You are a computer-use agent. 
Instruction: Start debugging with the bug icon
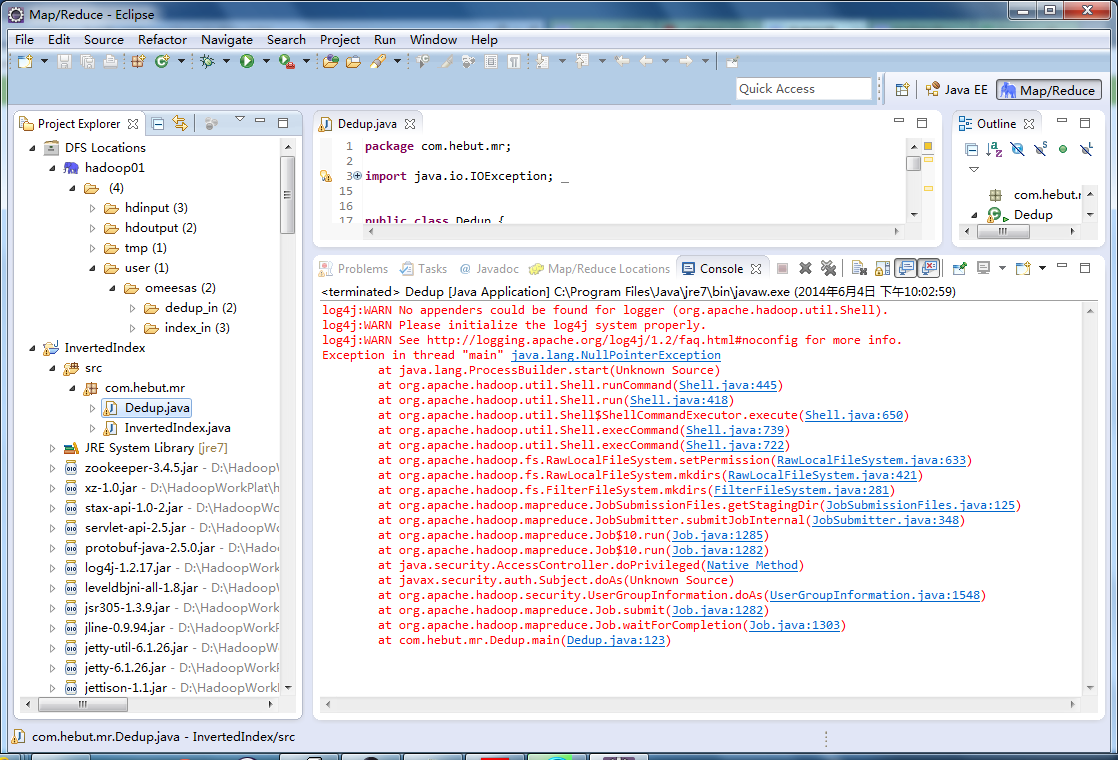click(x=207, y=61)
